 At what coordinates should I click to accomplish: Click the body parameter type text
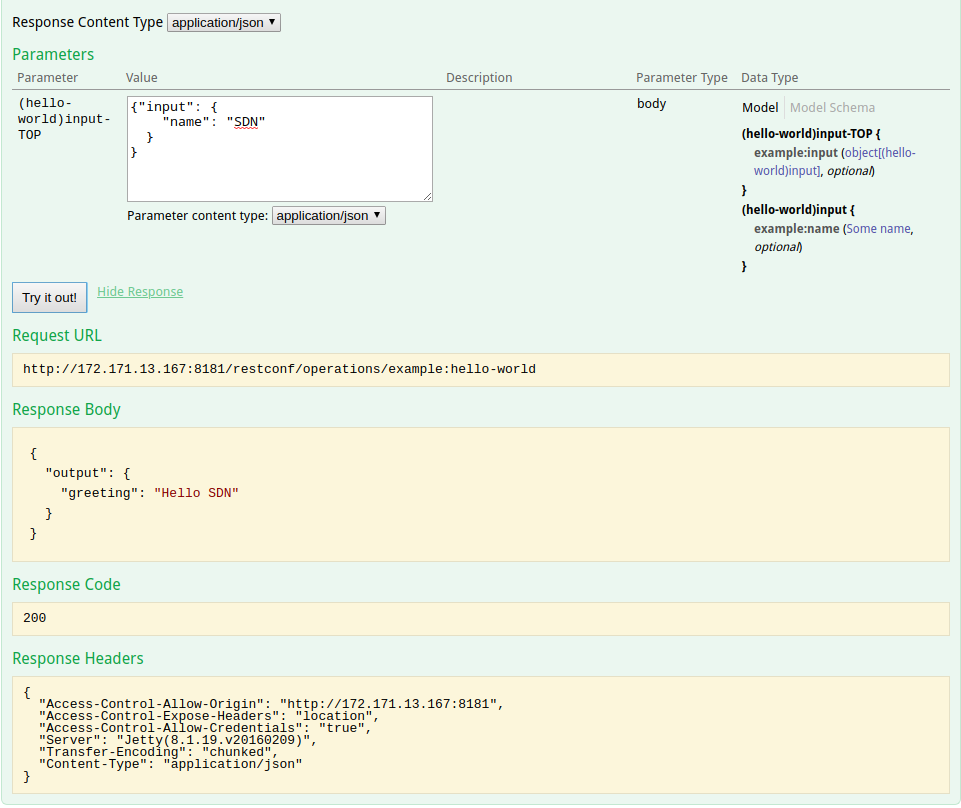[651, 104]
